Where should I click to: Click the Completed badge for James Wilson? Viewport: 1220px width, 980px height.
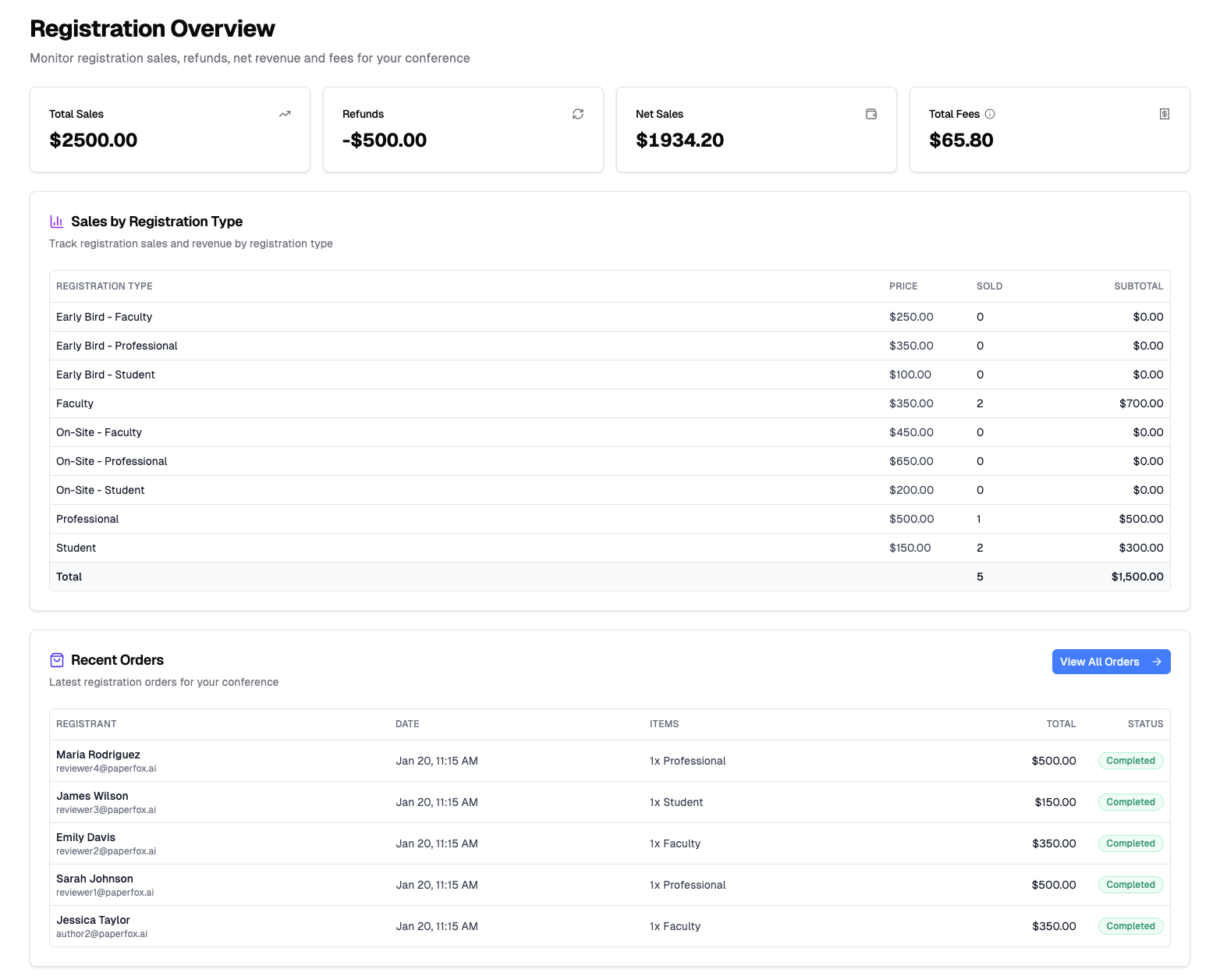1130,802
